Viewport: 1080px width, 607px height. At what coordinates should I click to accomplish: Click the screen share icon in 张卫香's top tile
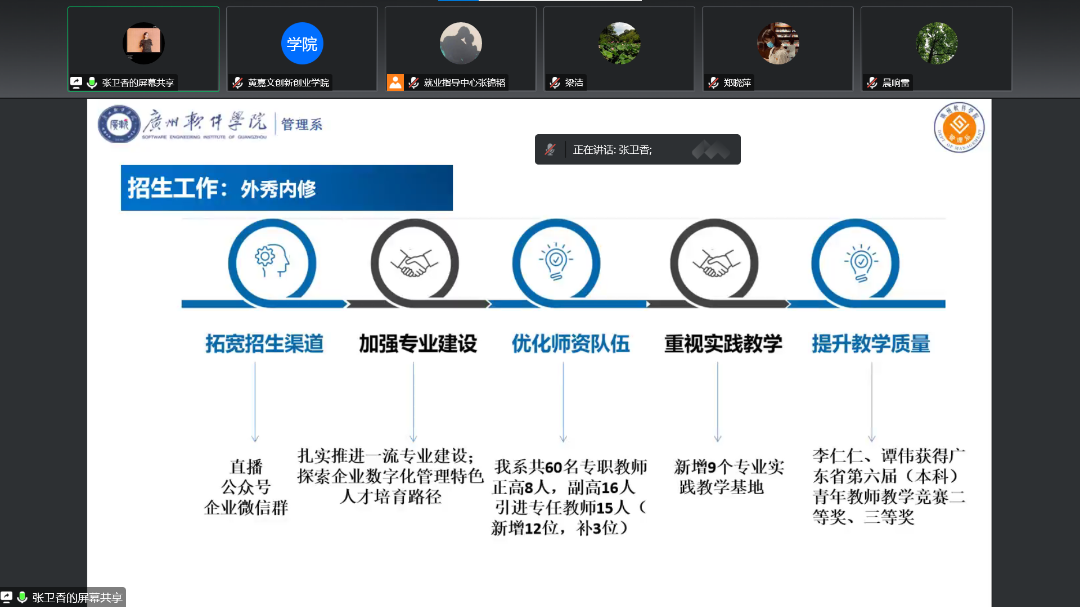point(76,83)
